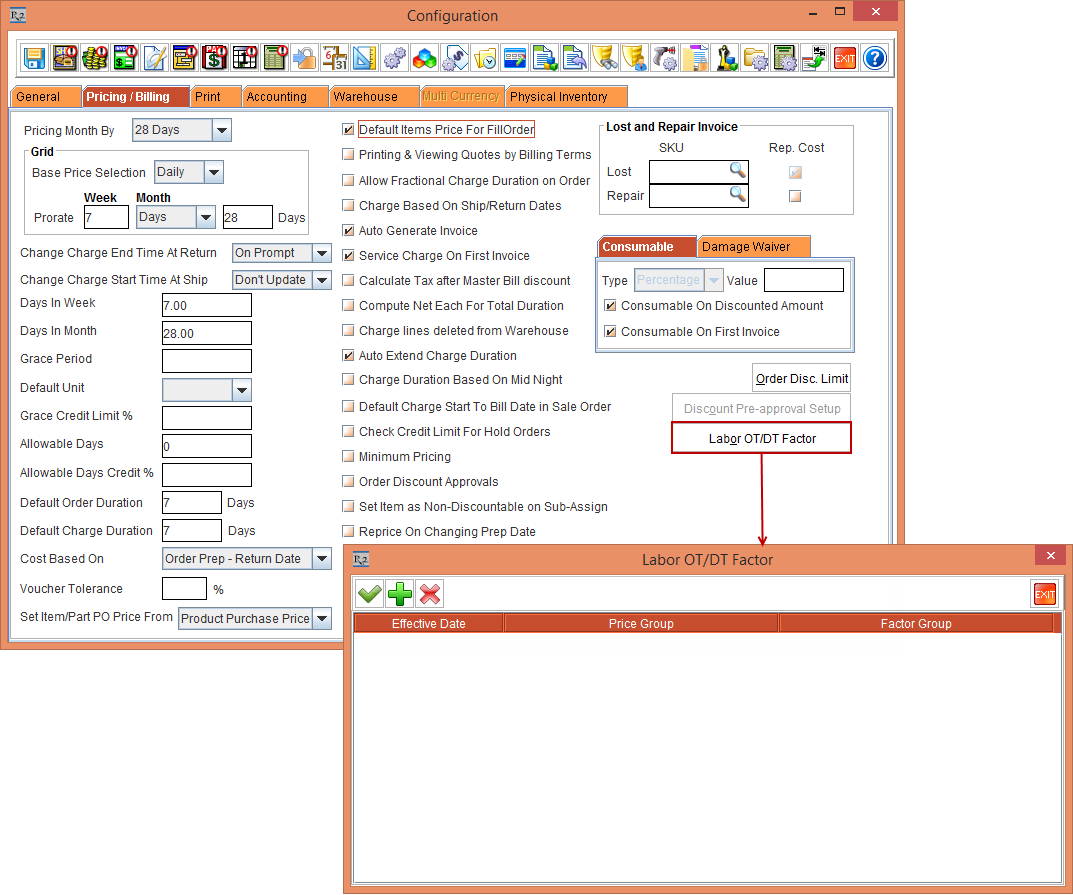Select the ruler and set-square toolbar icon
This screenshot has width=1073, height=895.
364,57
